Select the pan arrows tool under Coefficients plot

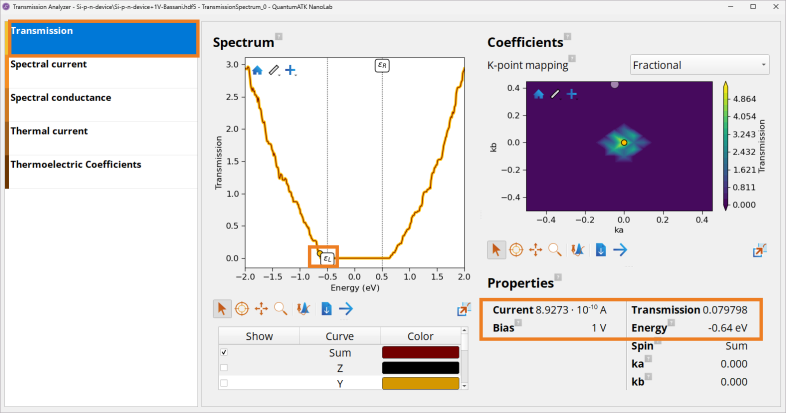point(535,250)
